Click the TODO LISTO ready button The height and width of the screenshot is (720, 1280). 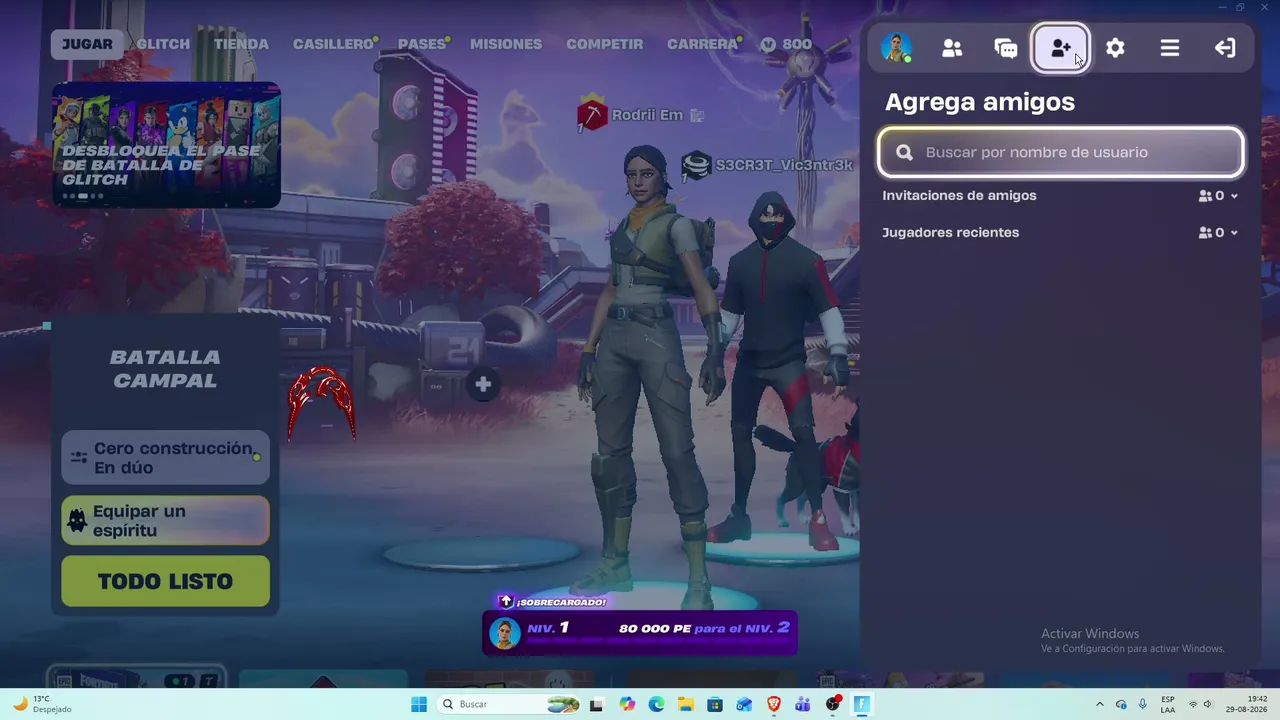pos(166,581)
